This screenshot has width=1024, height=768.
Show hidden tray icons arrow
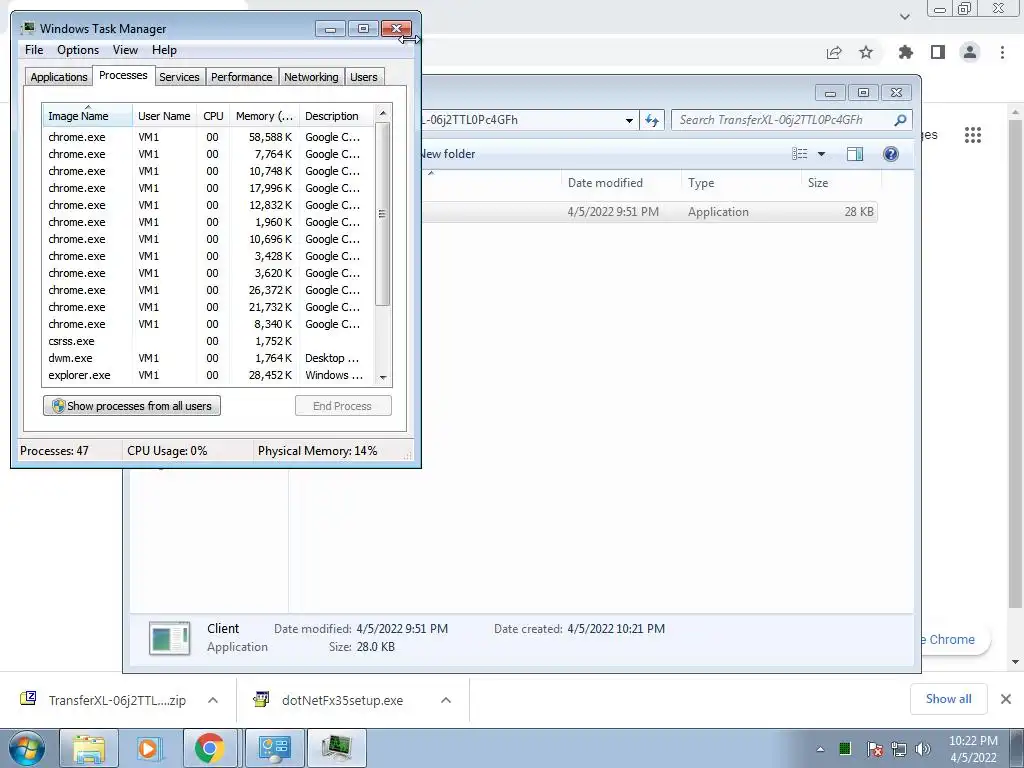[820, 749]
